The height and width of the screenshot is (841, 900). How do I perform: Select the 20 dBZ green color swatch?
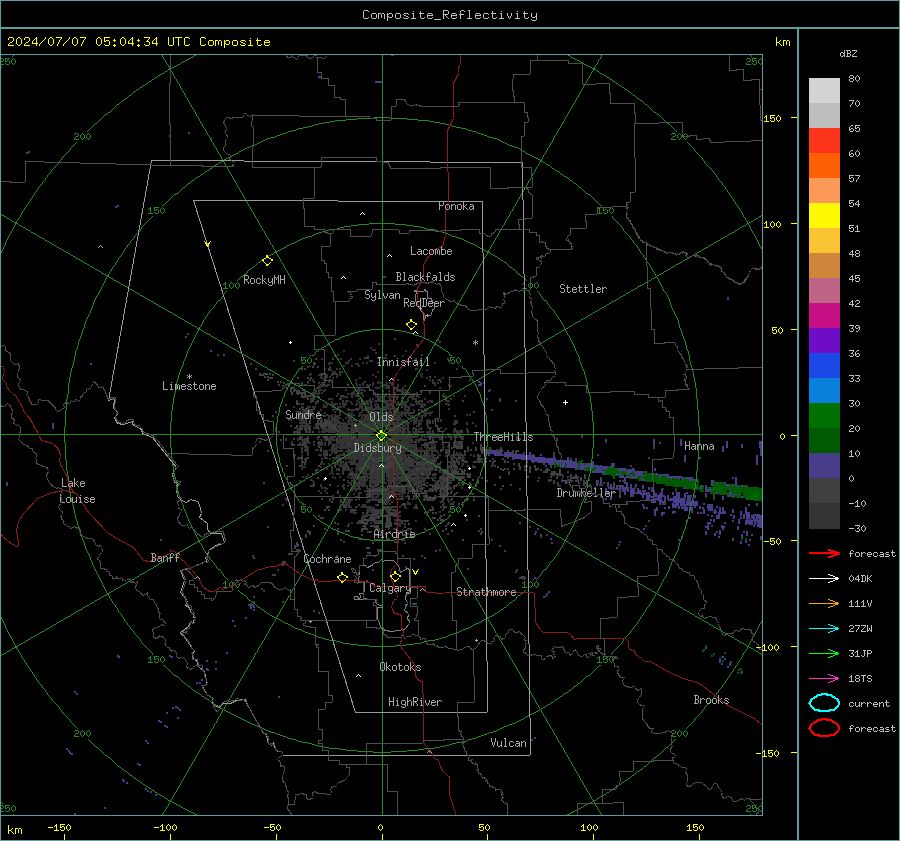pyautogui.click(x=824, y=416)
